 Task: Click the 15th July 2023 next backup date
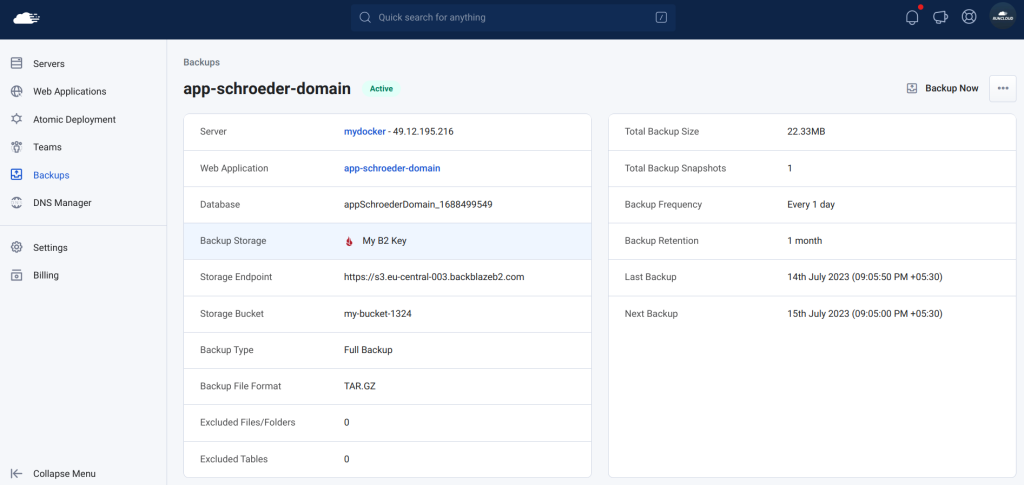[865, 313]
